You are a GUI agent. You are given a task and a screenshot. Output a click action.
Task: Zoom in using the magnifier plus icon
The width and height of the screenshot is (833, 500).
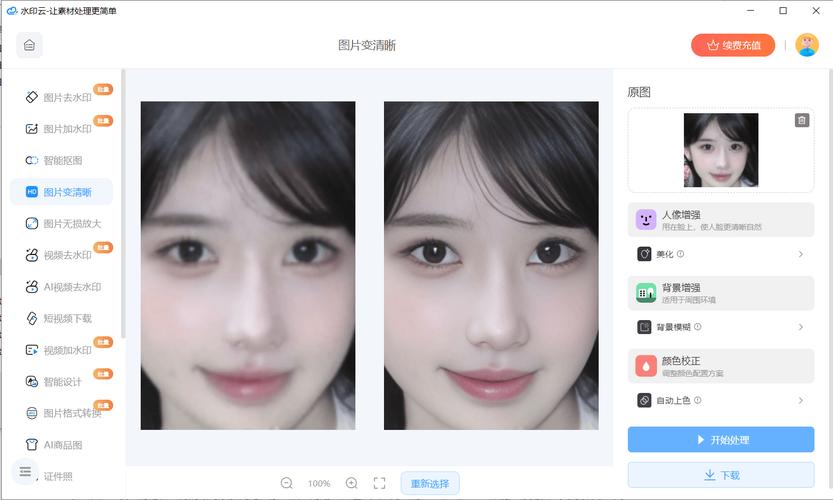click(x=352, y=483)
